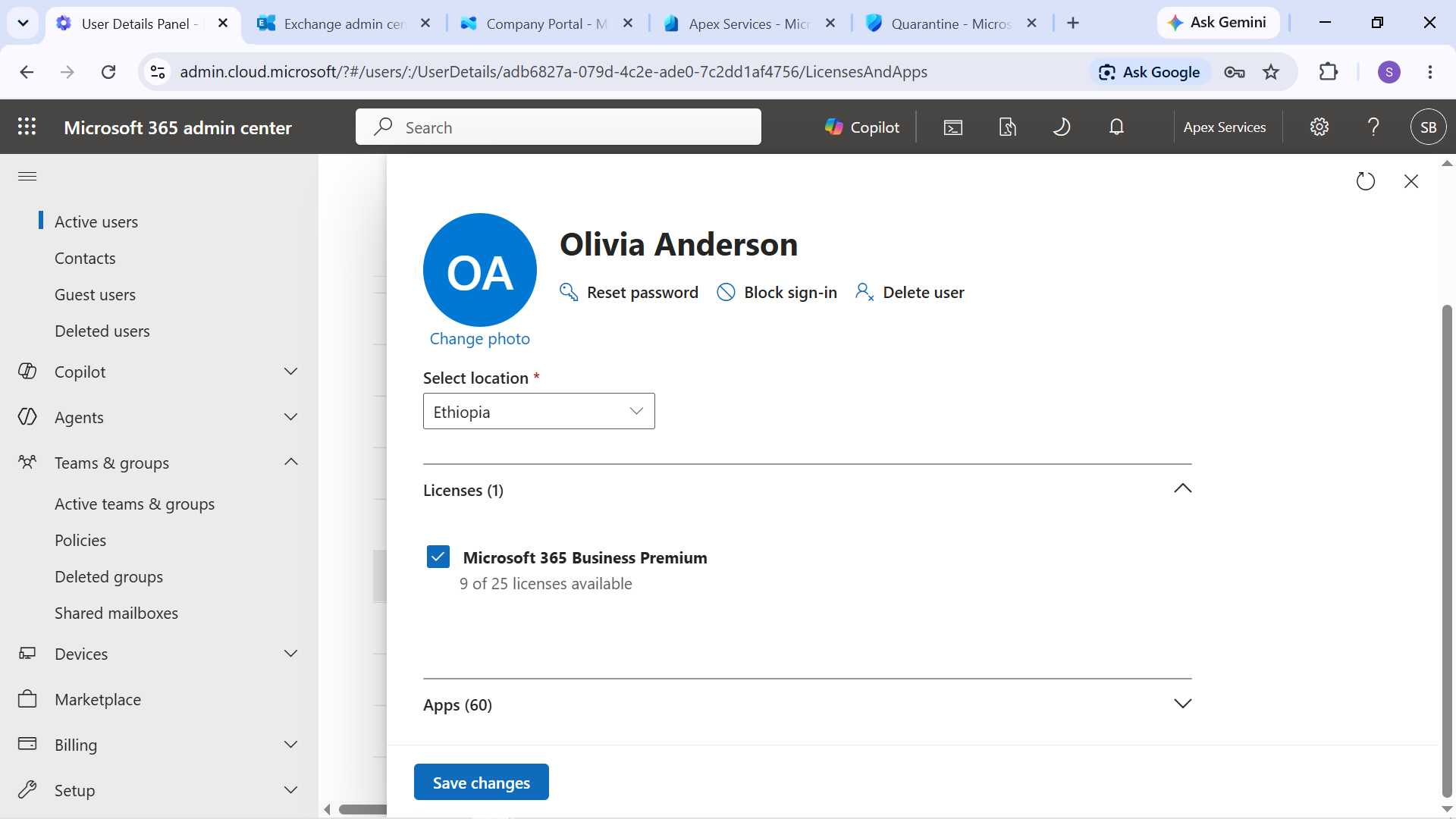Click Delete user text

pyautogui.click(x=924, y=292)
